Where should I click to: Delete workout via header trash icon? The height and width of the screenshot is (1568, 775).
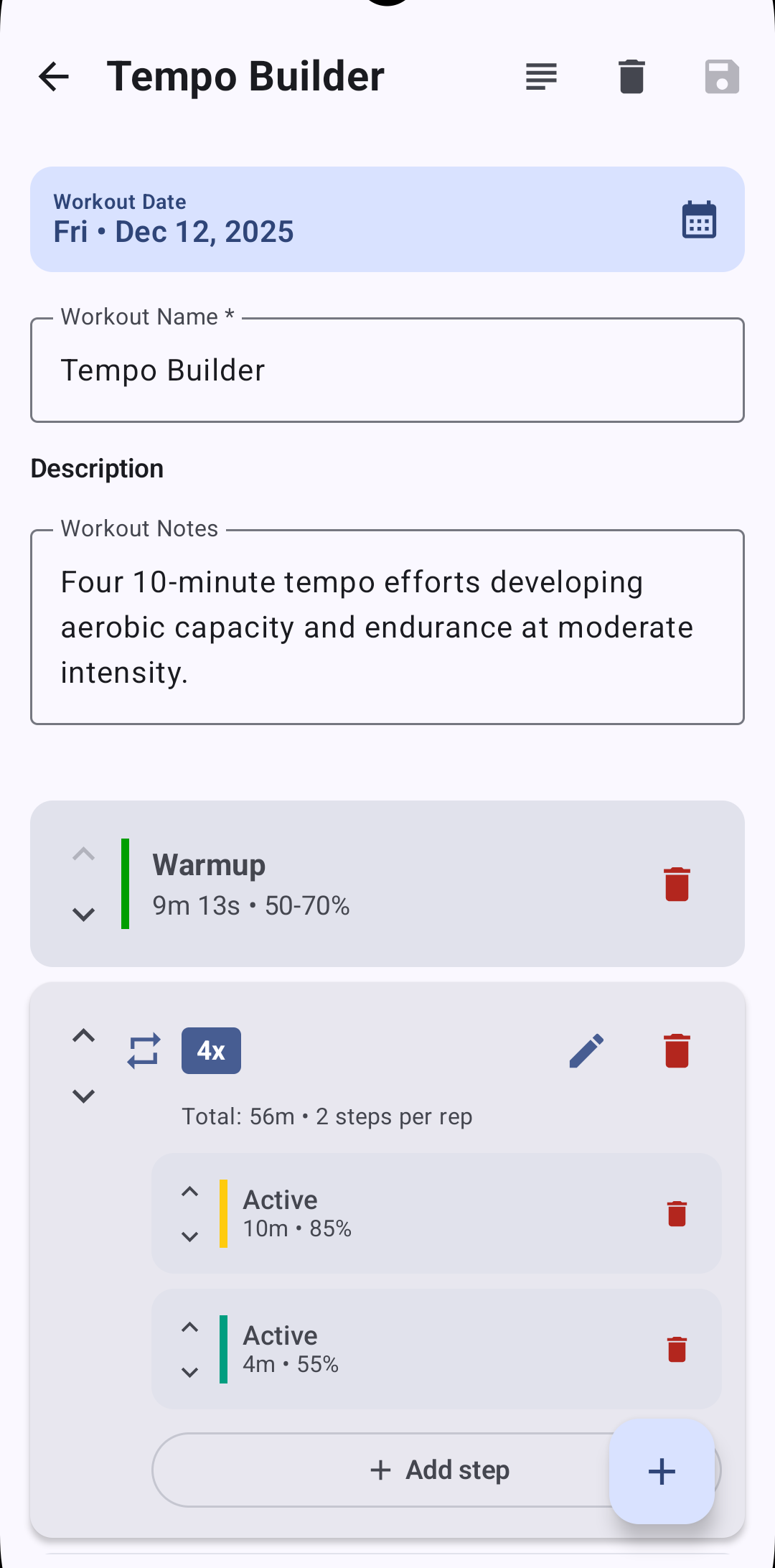pyautogui.click(x=631, y=77)
